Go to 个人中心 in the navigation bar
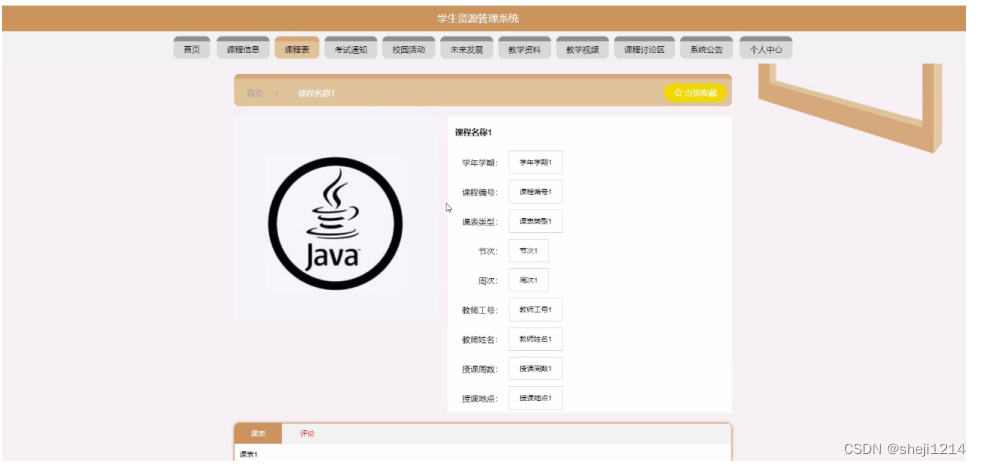The image size is (981, 466). tap(766, 49)
